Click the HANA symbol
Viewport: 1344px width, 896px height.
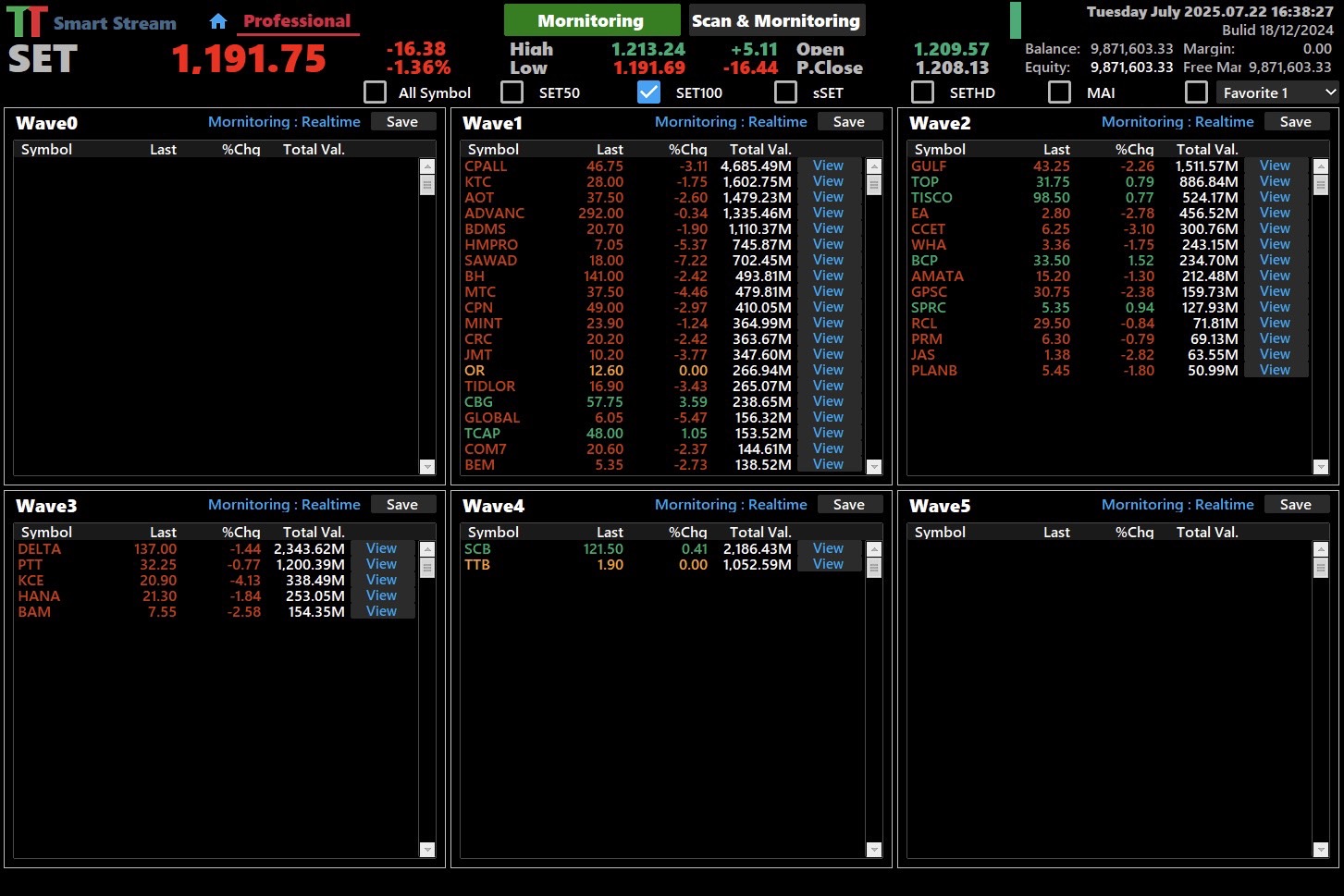(x=39, y=596)
